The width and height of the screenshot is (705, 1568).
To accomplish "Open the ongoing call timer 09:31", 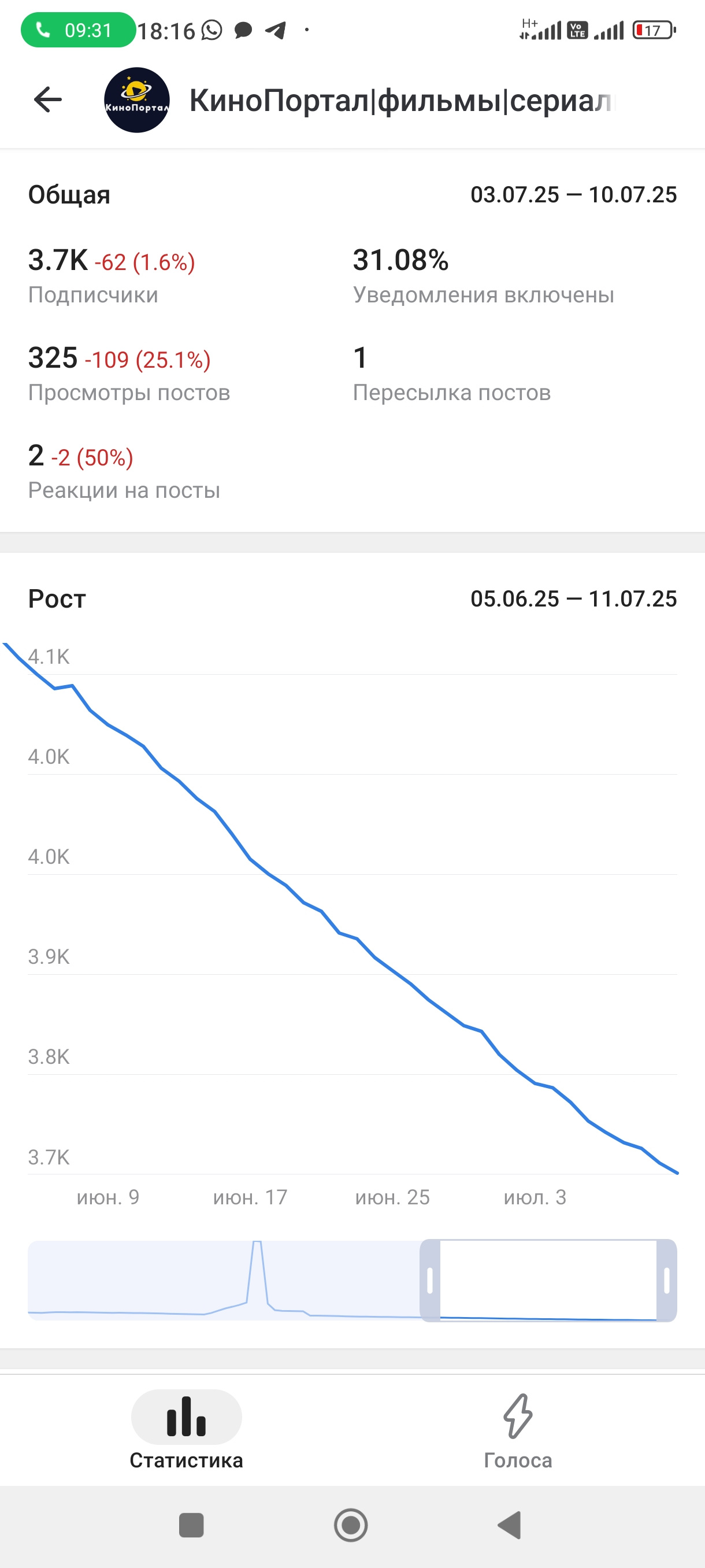I will (x=79, y=30).
